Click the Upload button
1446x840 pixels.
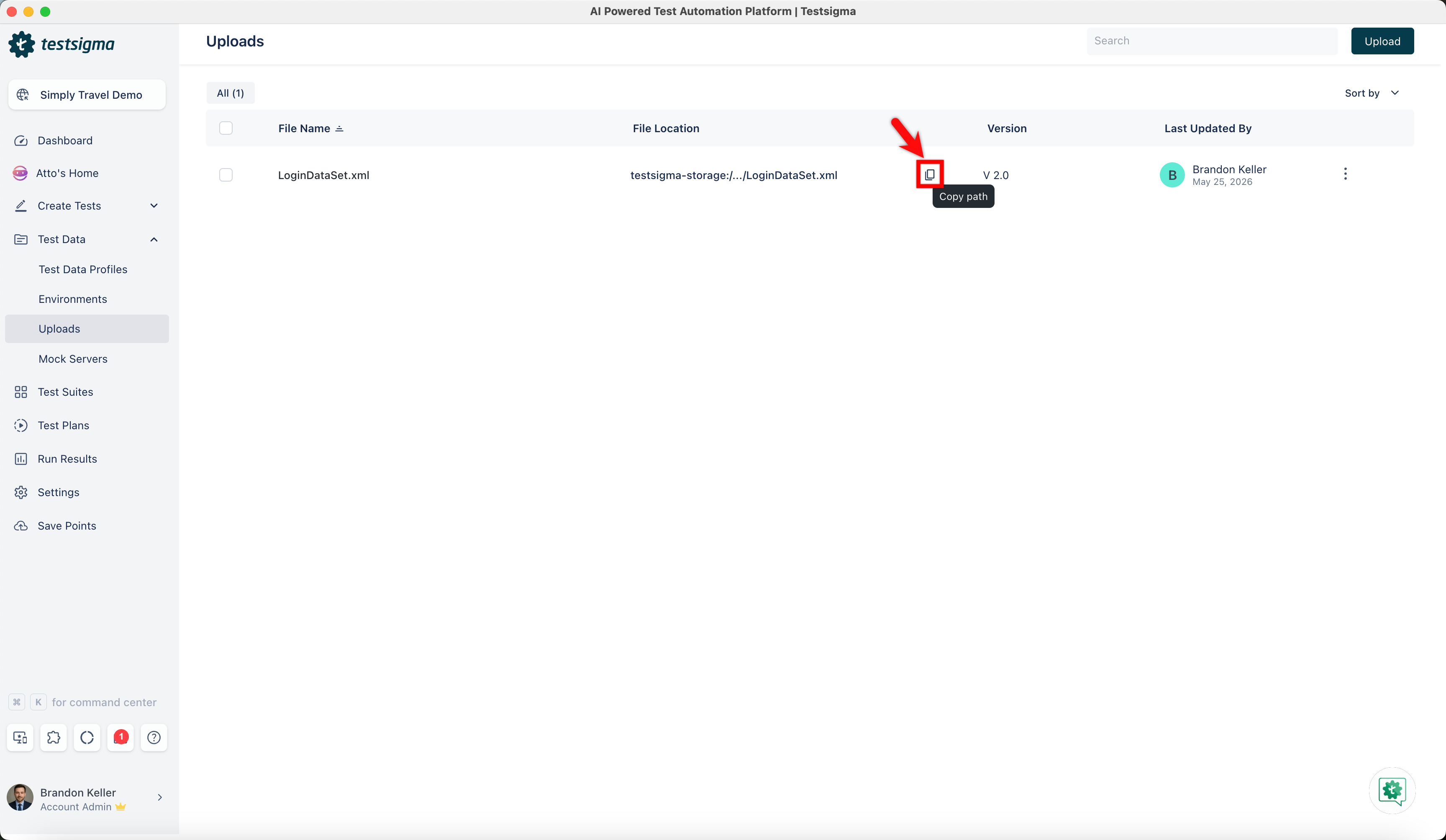[x=1382, y=41]
